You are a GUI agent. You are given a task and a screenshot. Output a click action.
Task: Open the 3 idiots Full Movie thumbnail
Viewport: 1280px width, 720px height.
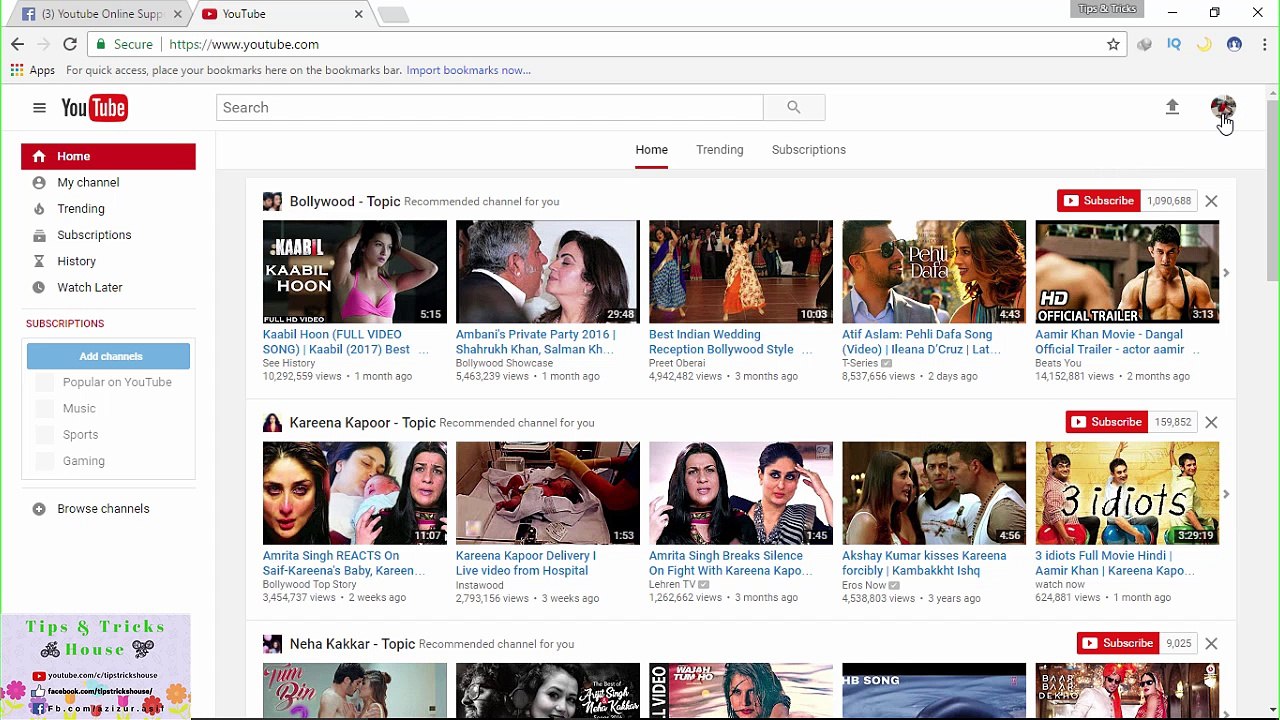coord(1127,493)
